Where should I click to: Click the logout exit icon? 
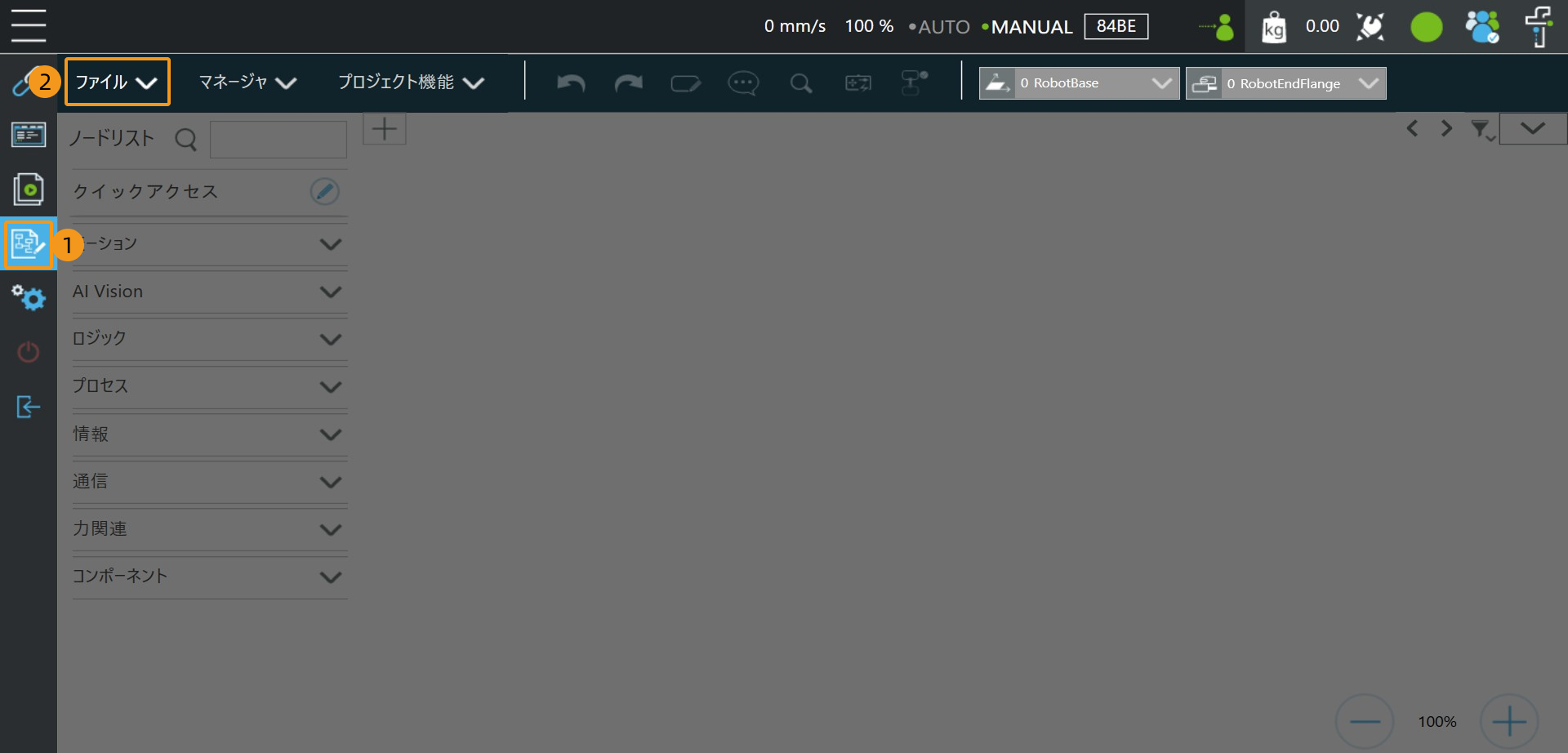click(29, 407)
